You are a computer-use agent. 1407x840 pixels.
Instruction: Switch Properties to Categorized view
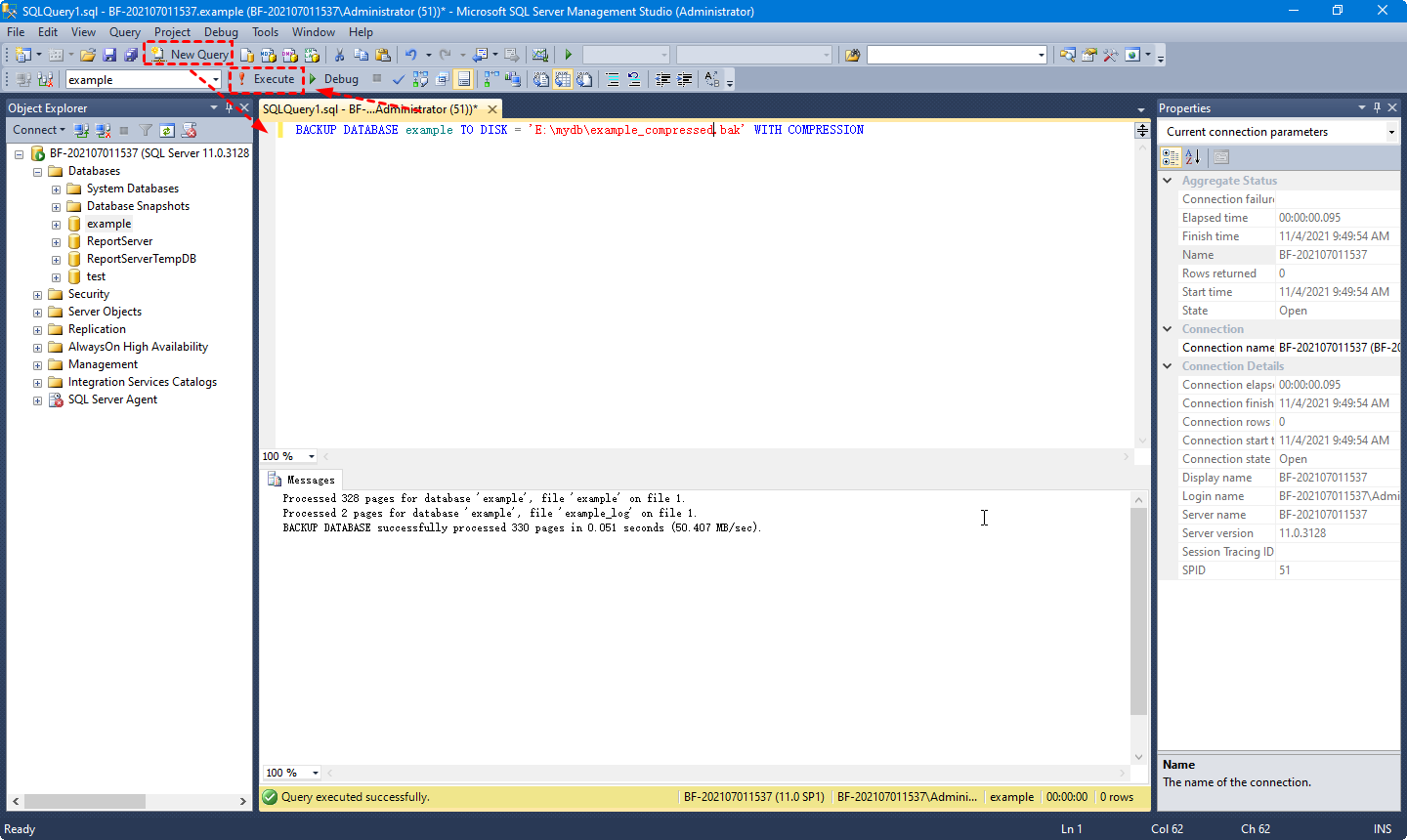tap(1171, 157)
